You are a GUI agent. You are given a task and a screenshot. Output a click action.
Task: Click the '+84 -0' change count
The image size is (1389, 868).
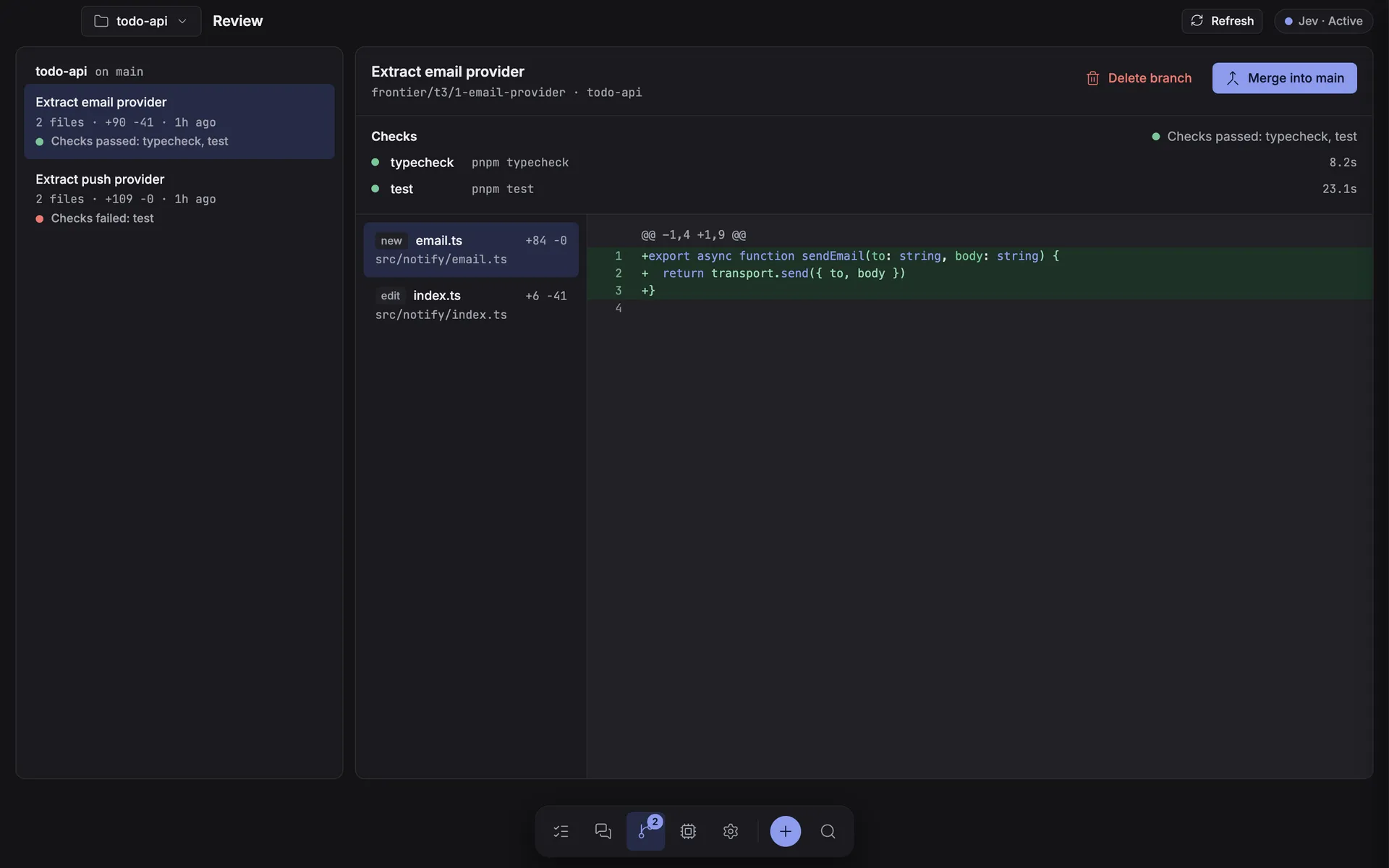(546, 241)
